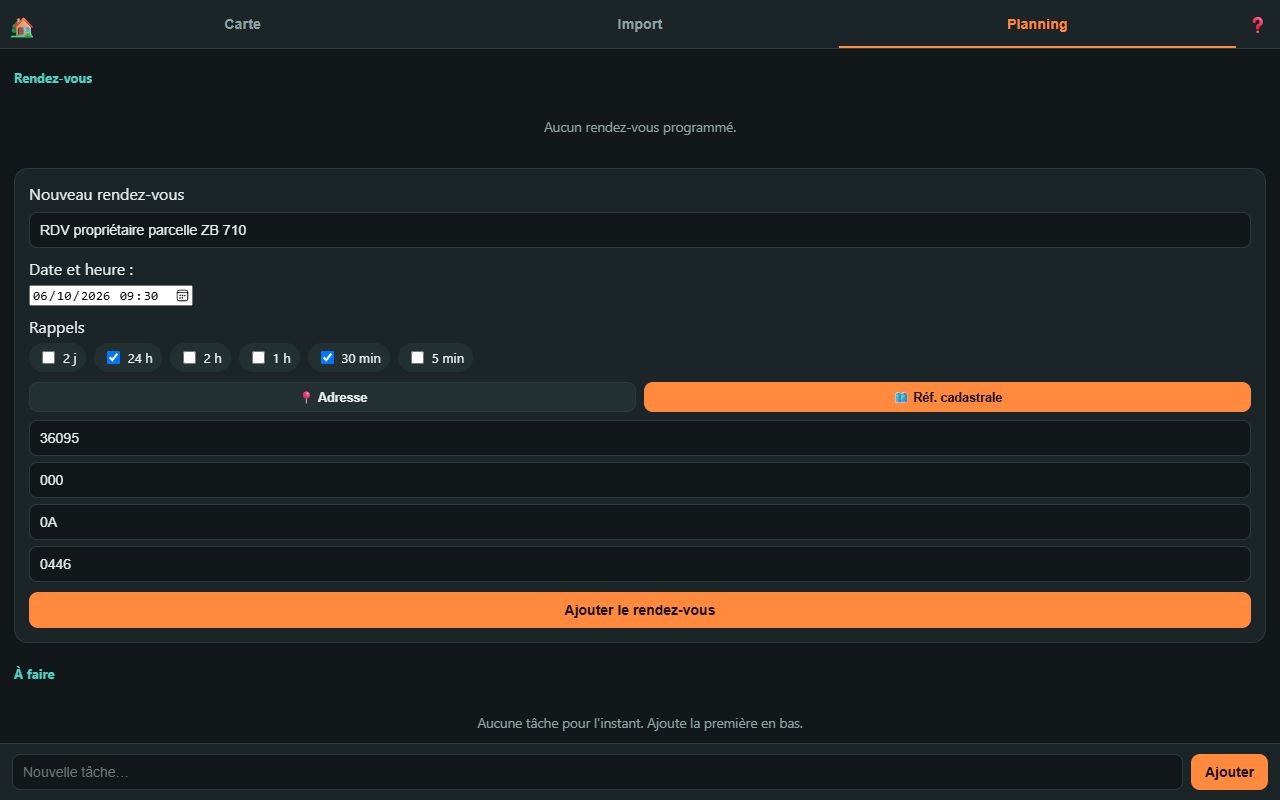Click the pin icon on Adresse
This screenshot has width=1280, height=800.
[x=306, y=398]
